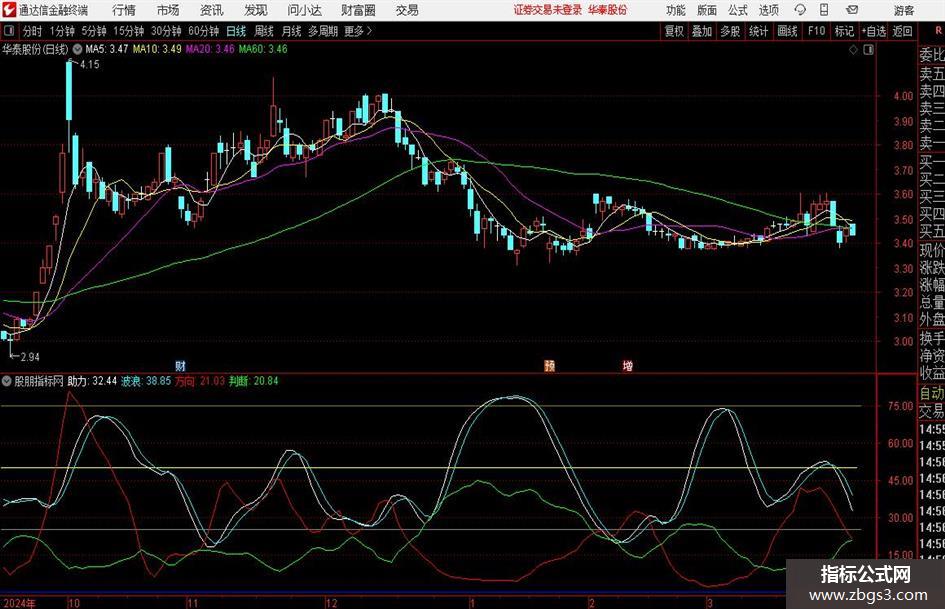
Task: Open the 公式 menu
Action: click(x=737, y=10)
